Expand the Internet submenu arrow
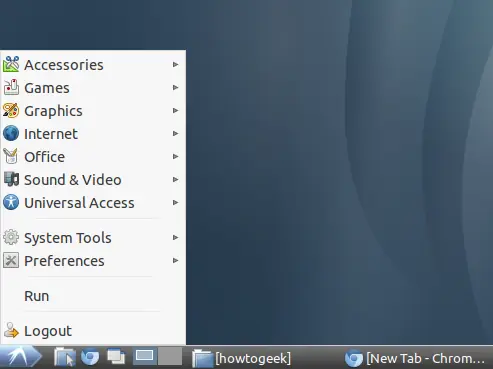 click(176, 133)
